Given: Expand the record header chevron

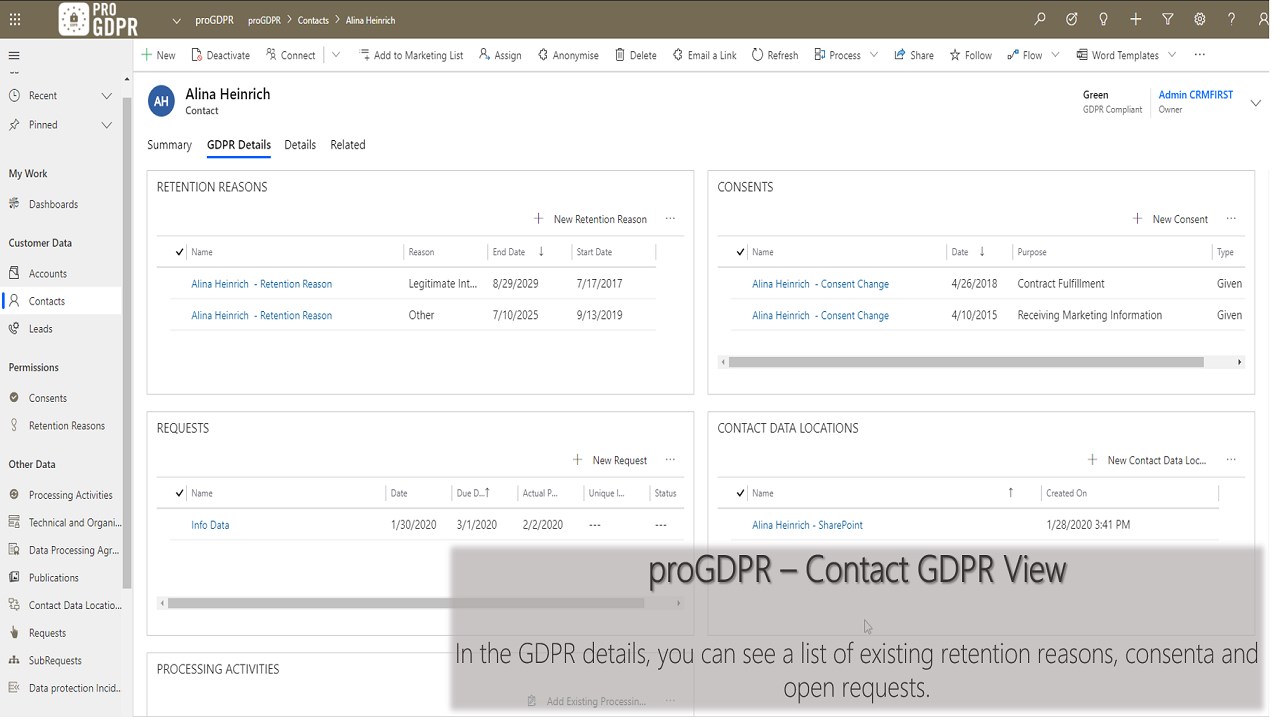Looking at the screenshot, I should (1256, 103).
